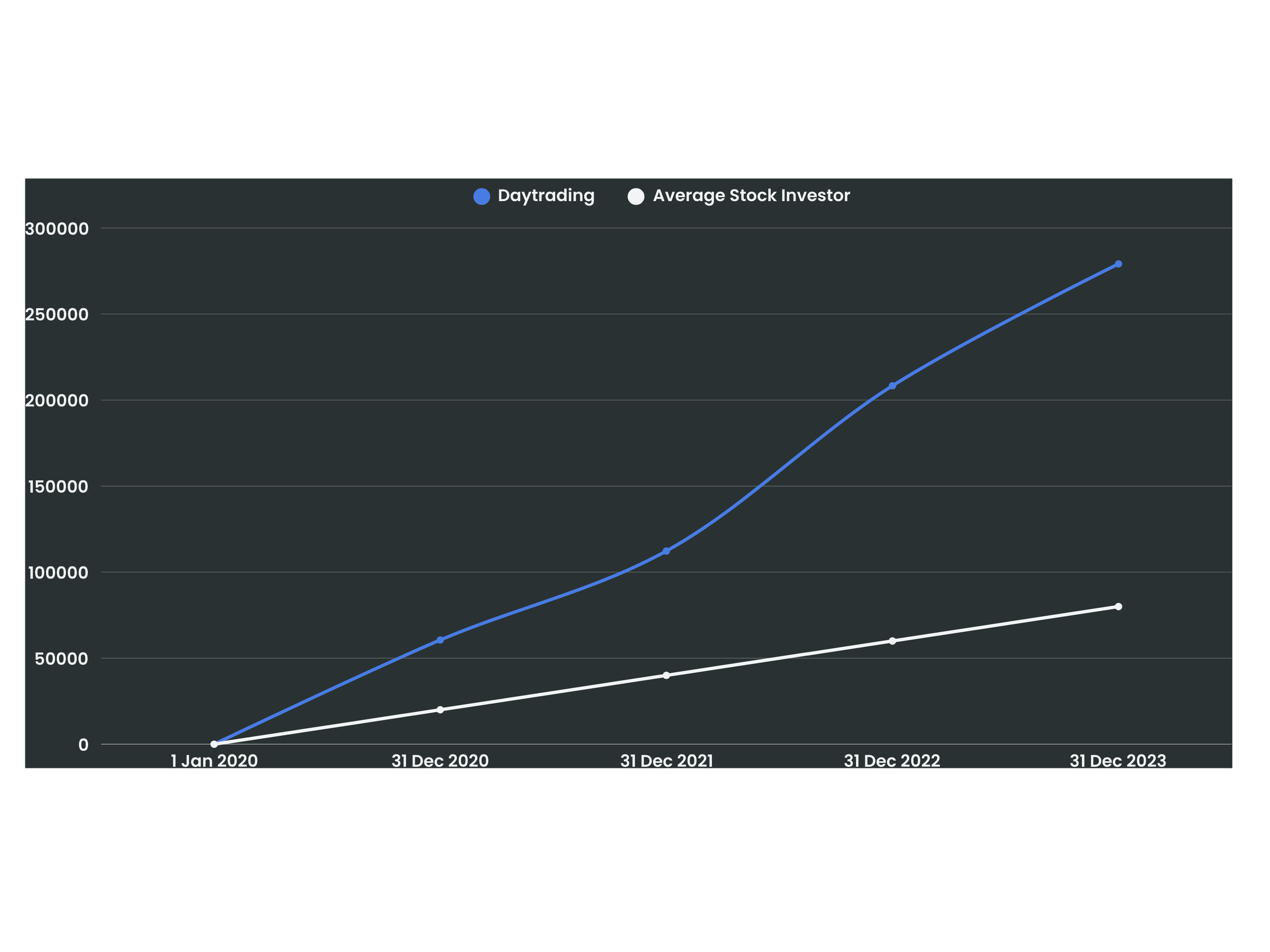Click Daytrading data point at 31 Dec 2020
1270x952 pixels.
[x=440, y=640]
